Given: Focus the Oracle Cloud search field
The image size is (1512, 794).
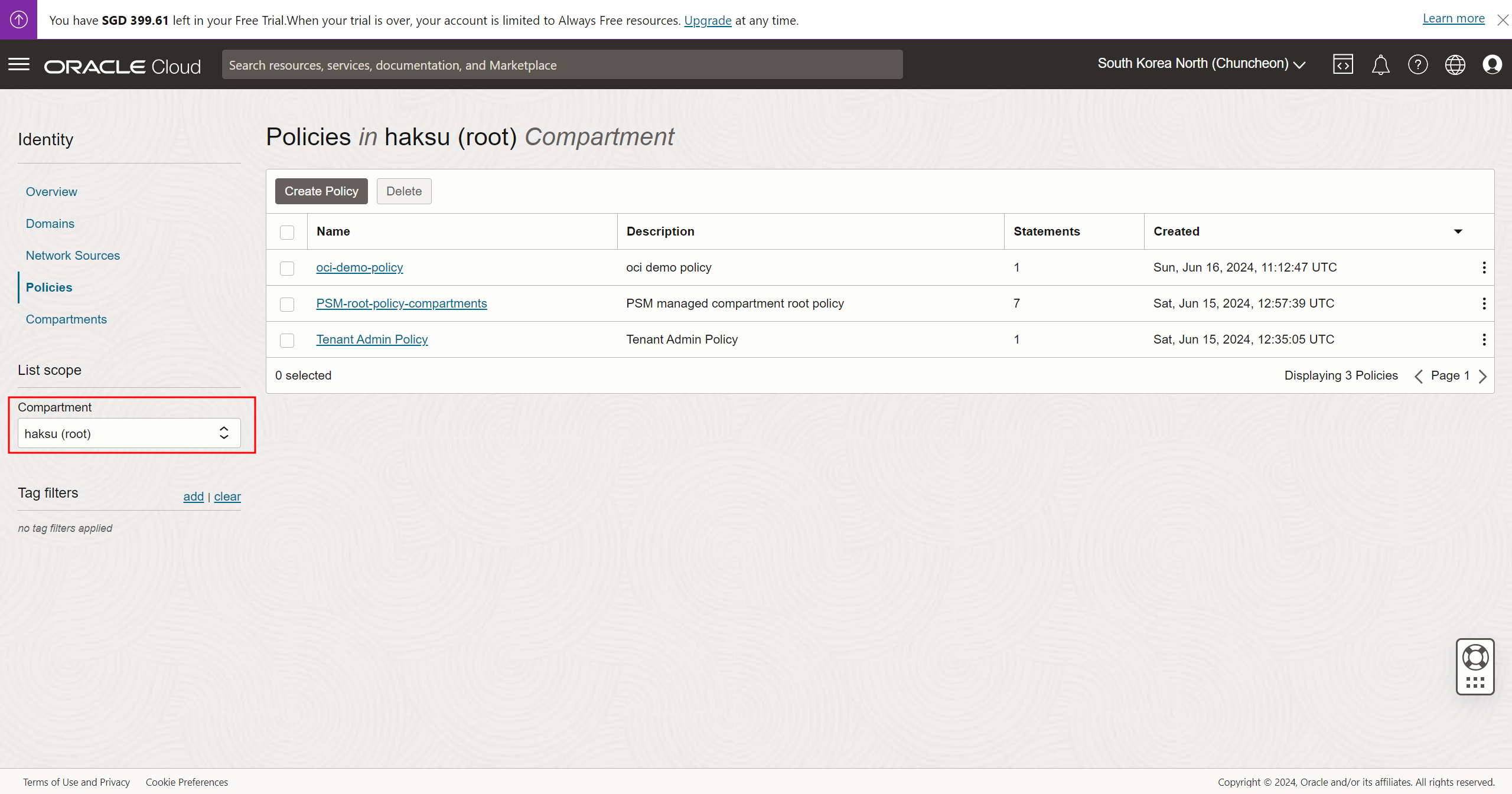Looking at the screenshot, I should [x=561, y=65].
